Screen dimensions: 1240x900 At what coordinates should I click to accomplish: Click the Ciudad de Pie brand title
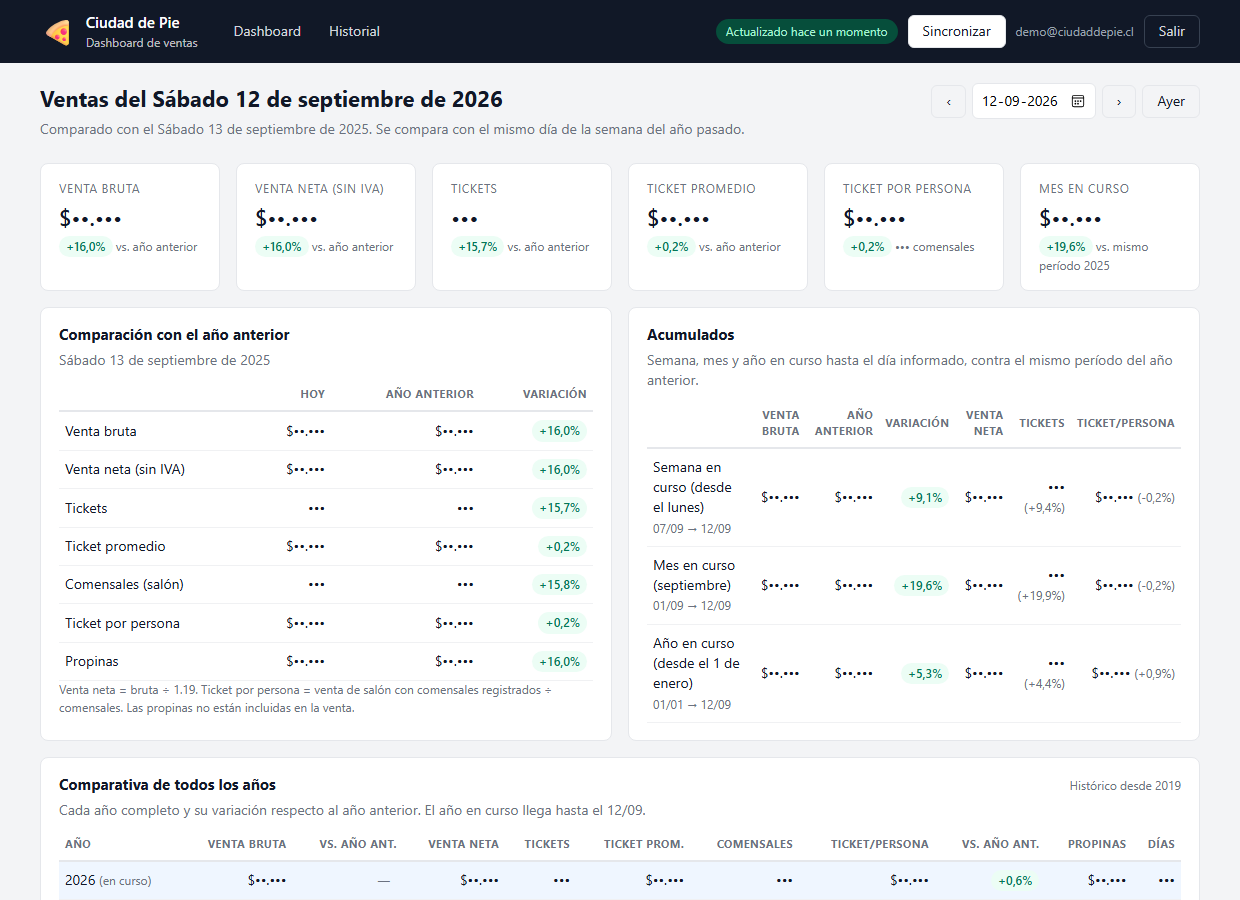pyautogui.click(x=133, y=23)
